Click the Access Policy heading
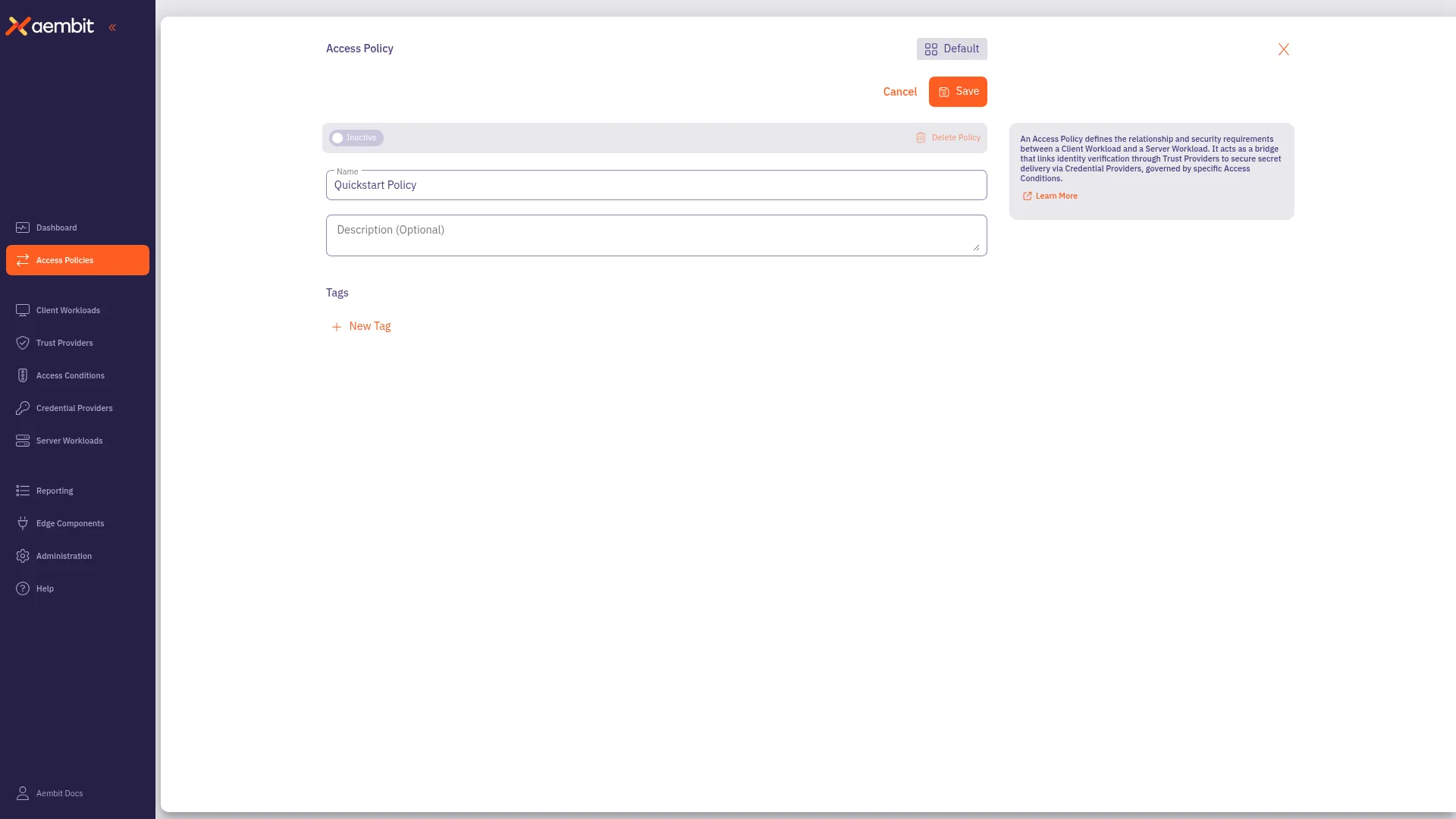This screenshot has width=1456, height=819. click(x=359, y=49)
